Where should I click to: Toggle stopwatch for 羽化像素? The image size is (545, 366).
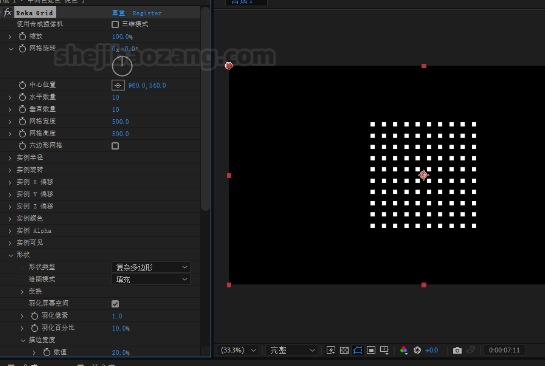point(34,316)
